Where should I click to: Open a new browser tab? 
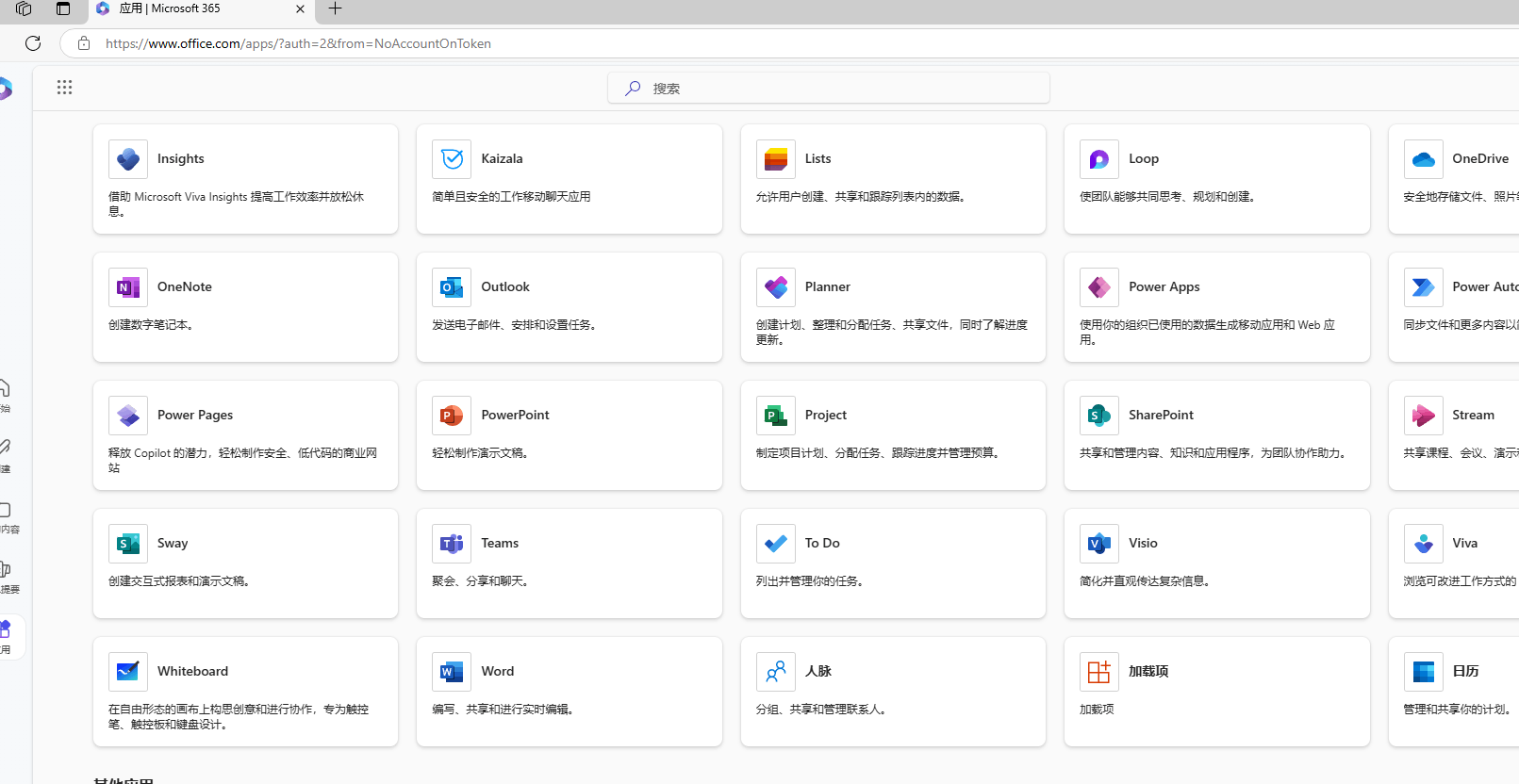coord(335,8)
